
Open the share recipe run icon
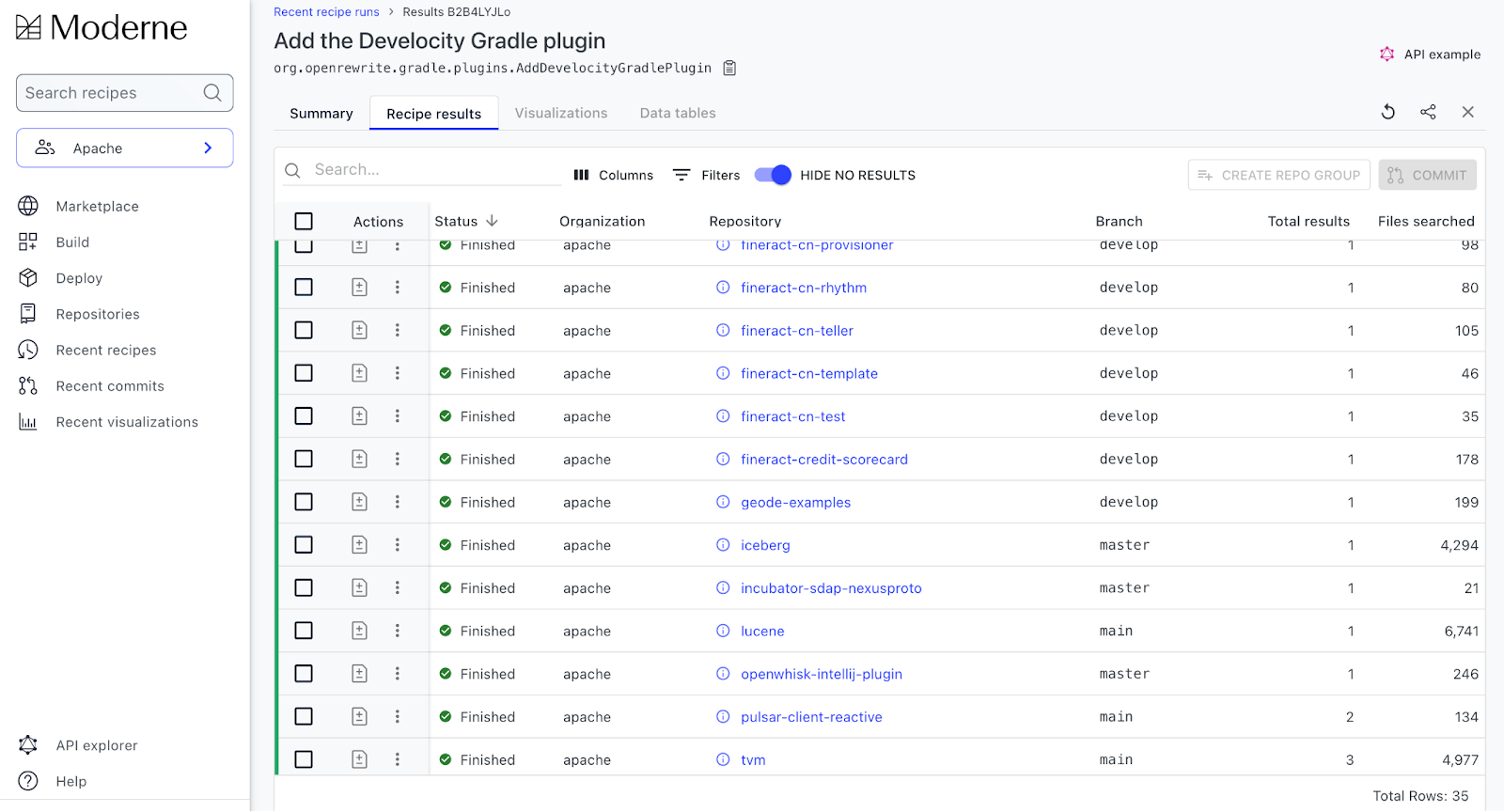tap(1428, 112)
